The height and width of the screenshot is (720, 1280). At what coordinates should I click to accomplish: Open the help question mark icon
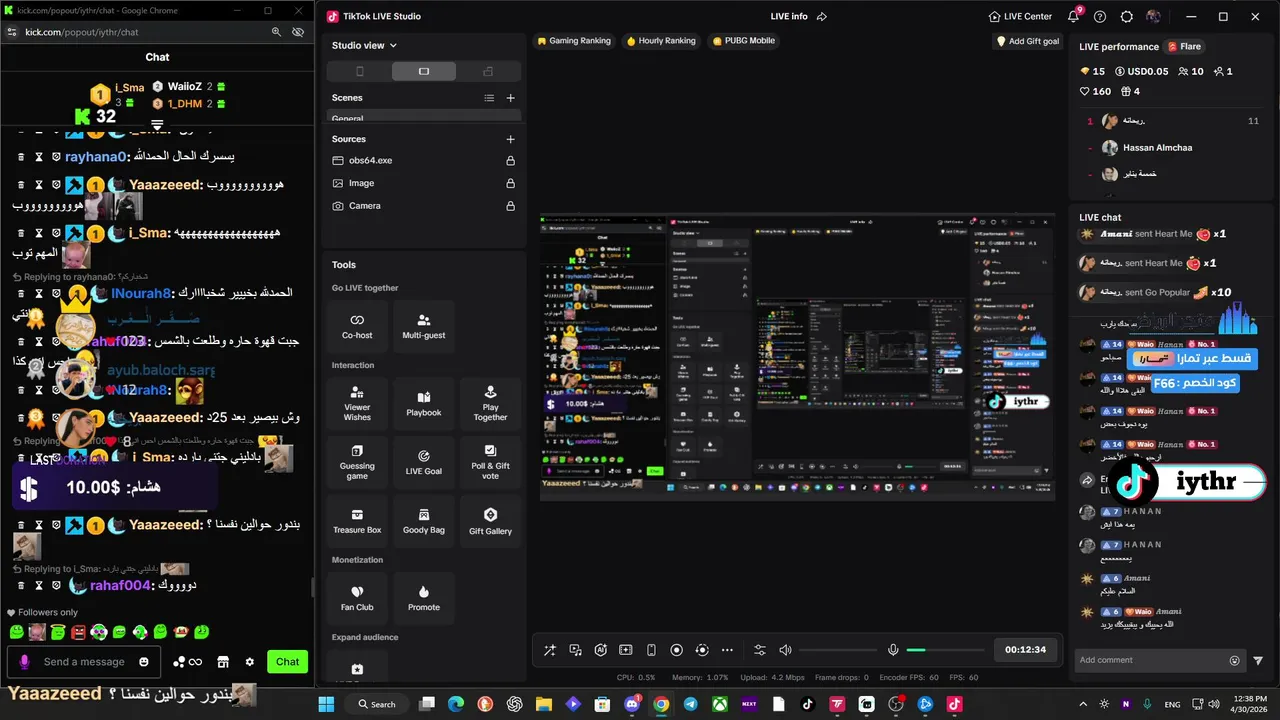tap(1100, 17)
